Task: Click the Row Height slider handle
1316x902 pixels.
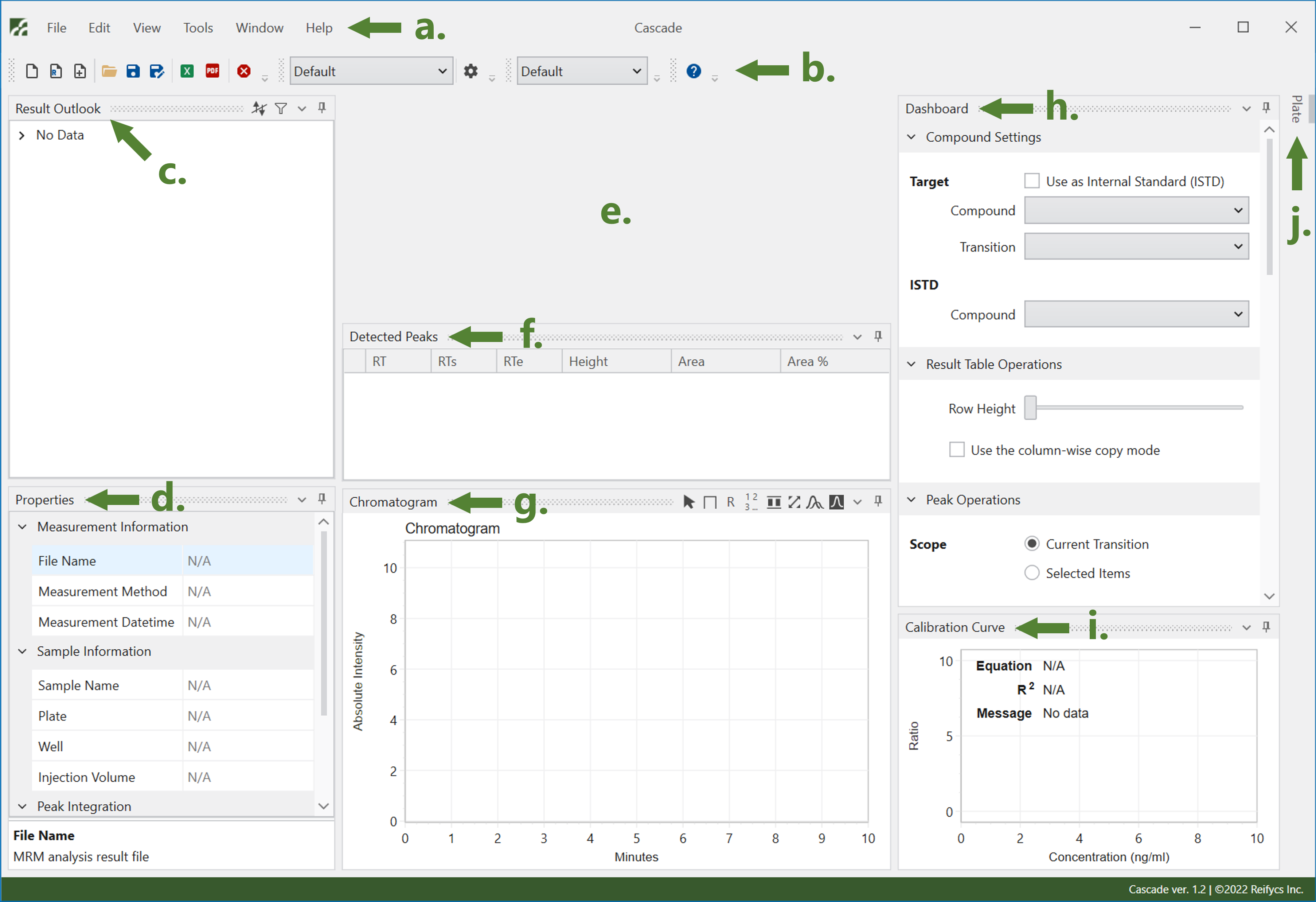Action: 1031,408
